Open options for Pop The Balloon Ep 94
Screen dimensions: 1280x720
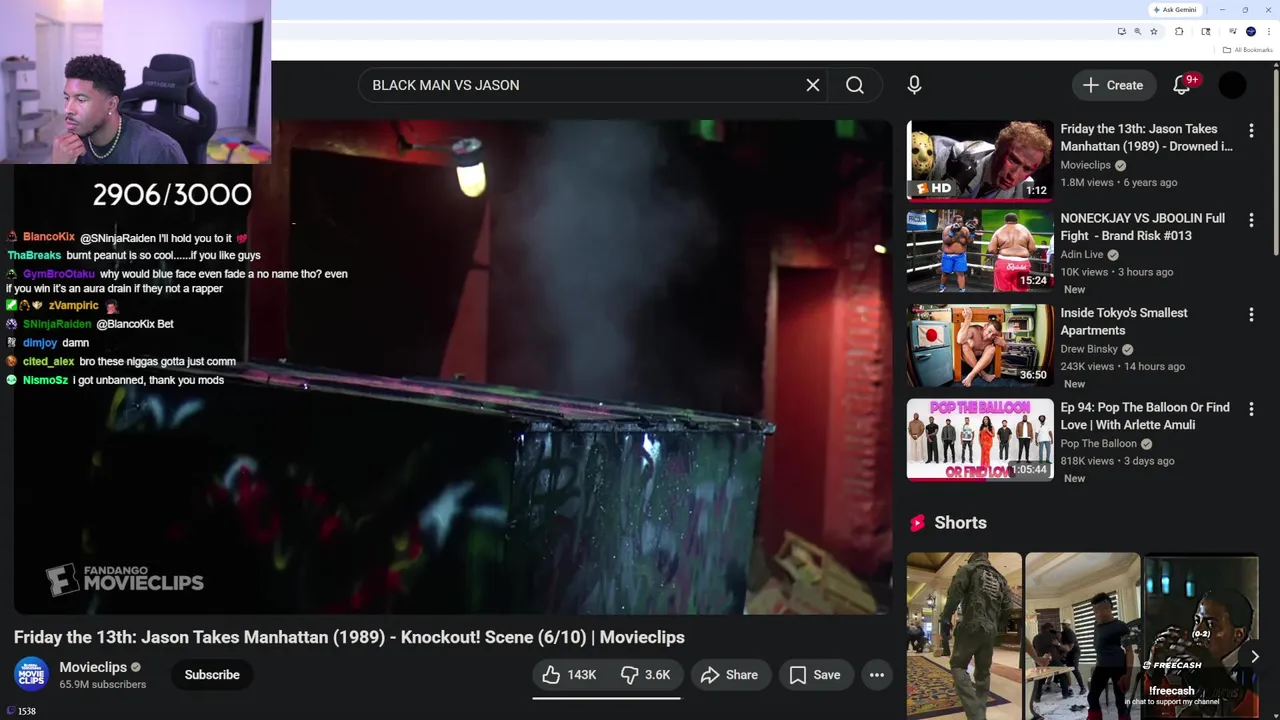(x=1251, y=409)
